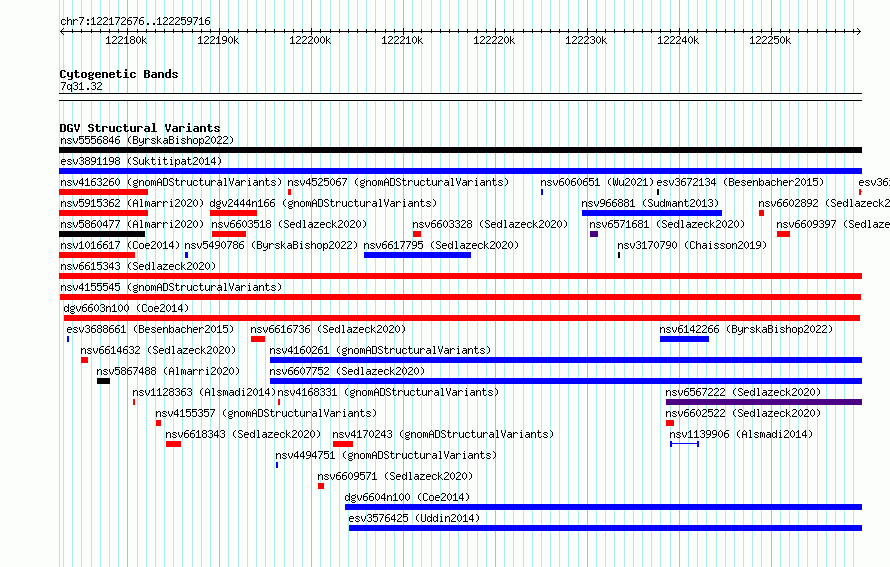Click the nsv5556846 (ByrskaBishop2022) variant label
Image resolution: width=890 pixels, height=567 pixels.
pos(147,140)
